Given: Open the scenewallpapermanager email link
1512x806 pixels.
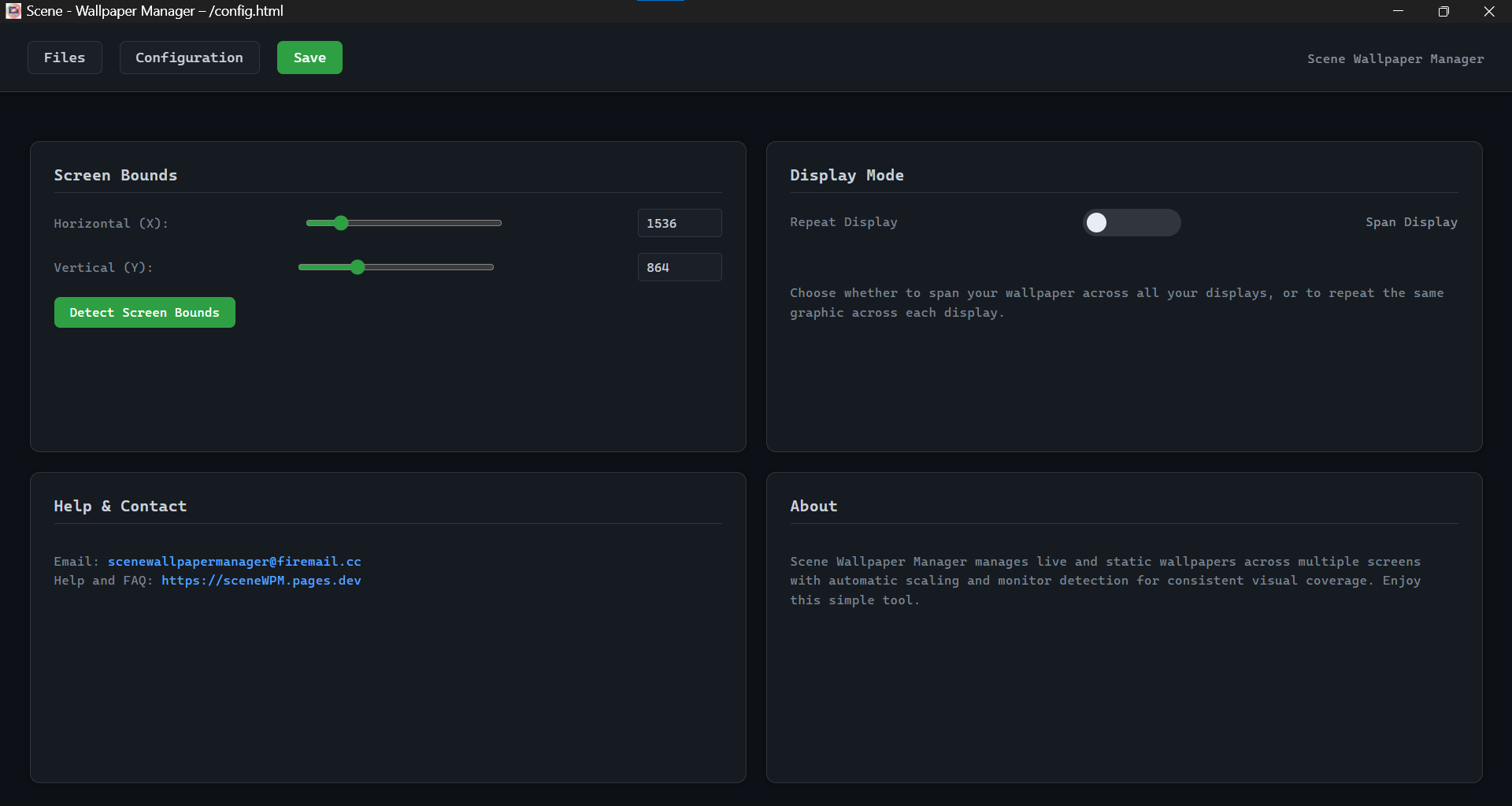Looking at the screenshot, I should 234,561.
